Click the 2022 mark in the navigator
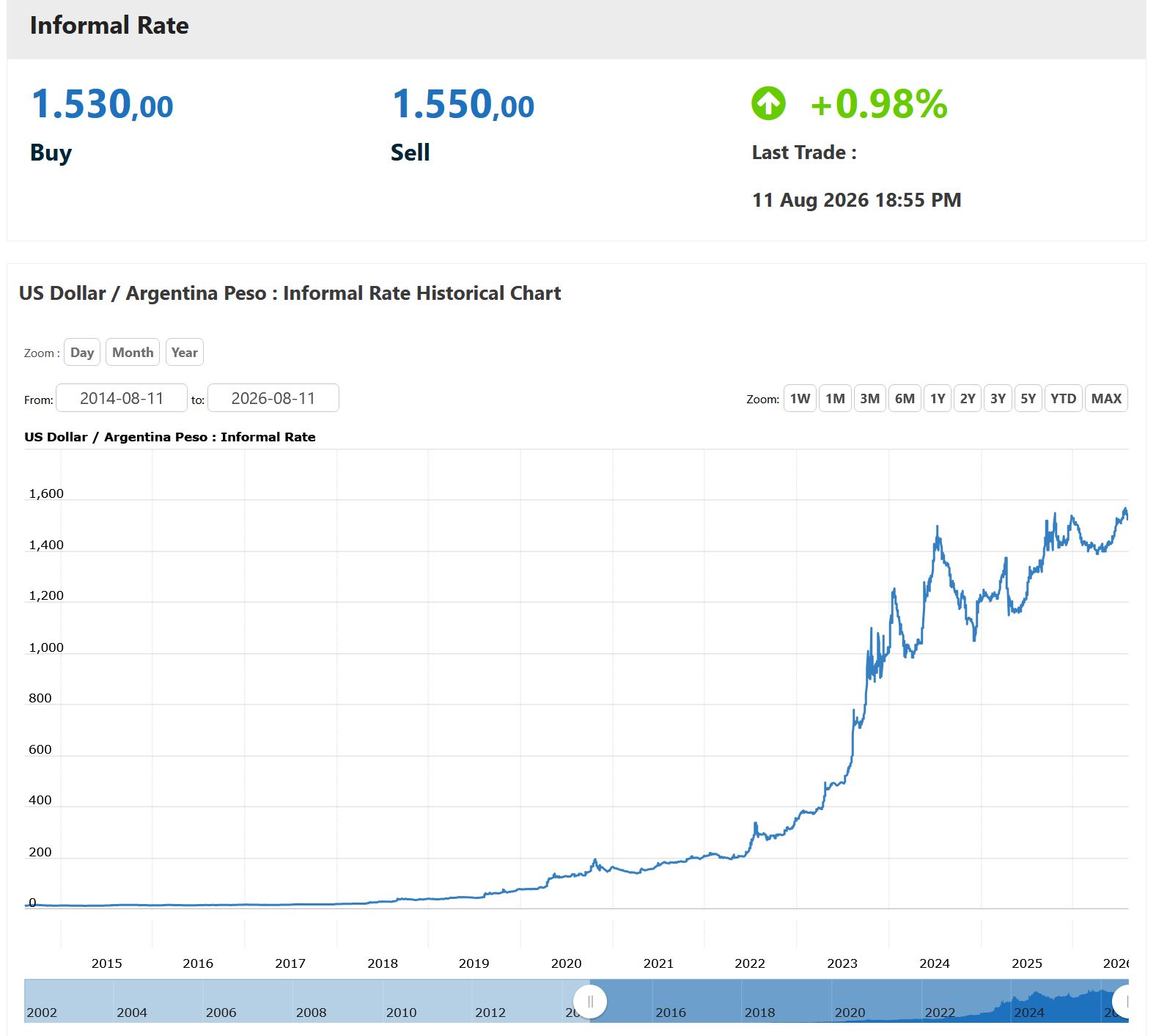This screenshot has width=1167, height=1036. point(940,1013)
